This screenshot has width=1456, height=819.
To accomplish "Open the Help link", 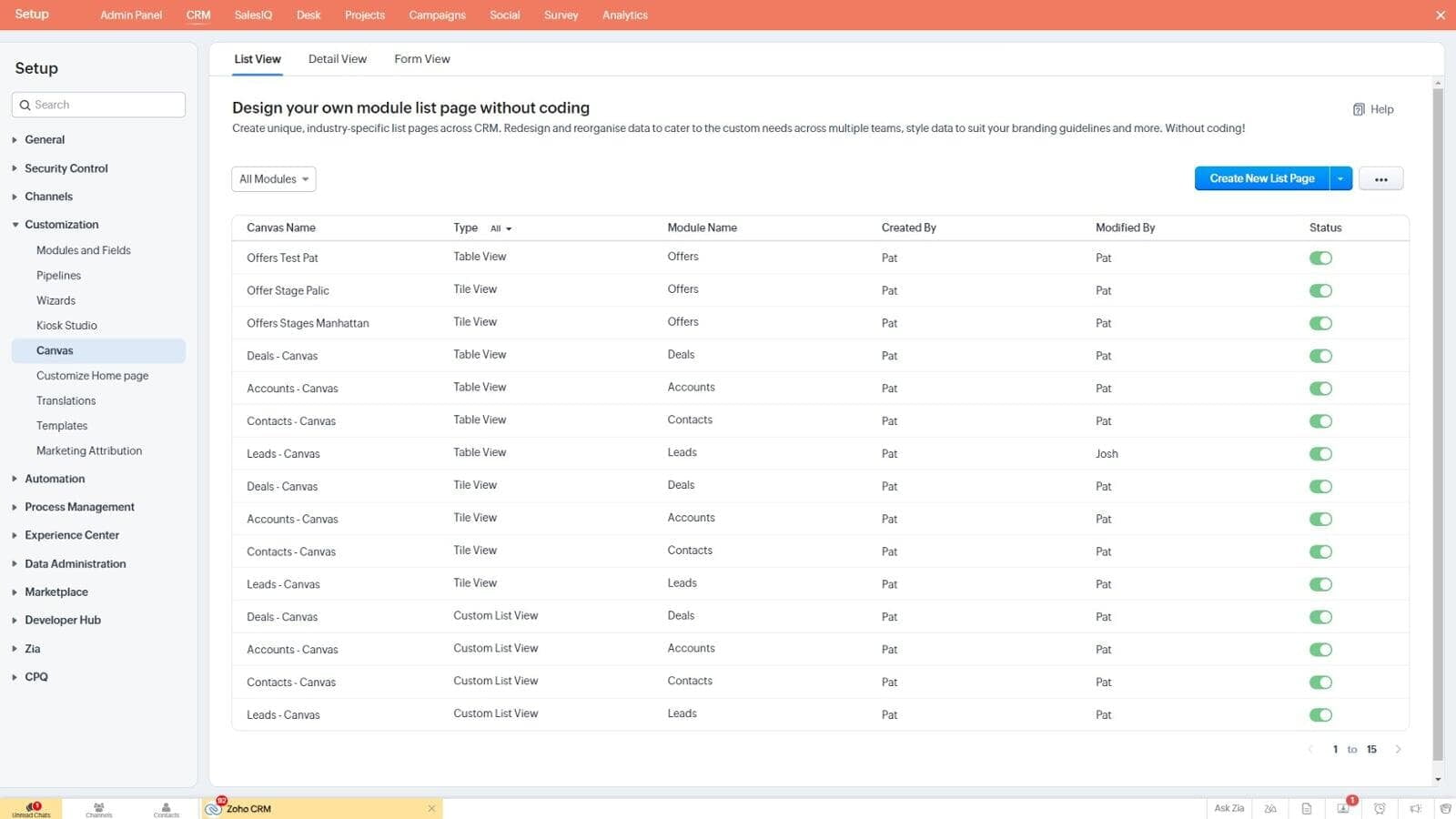I will point(1373,109).
